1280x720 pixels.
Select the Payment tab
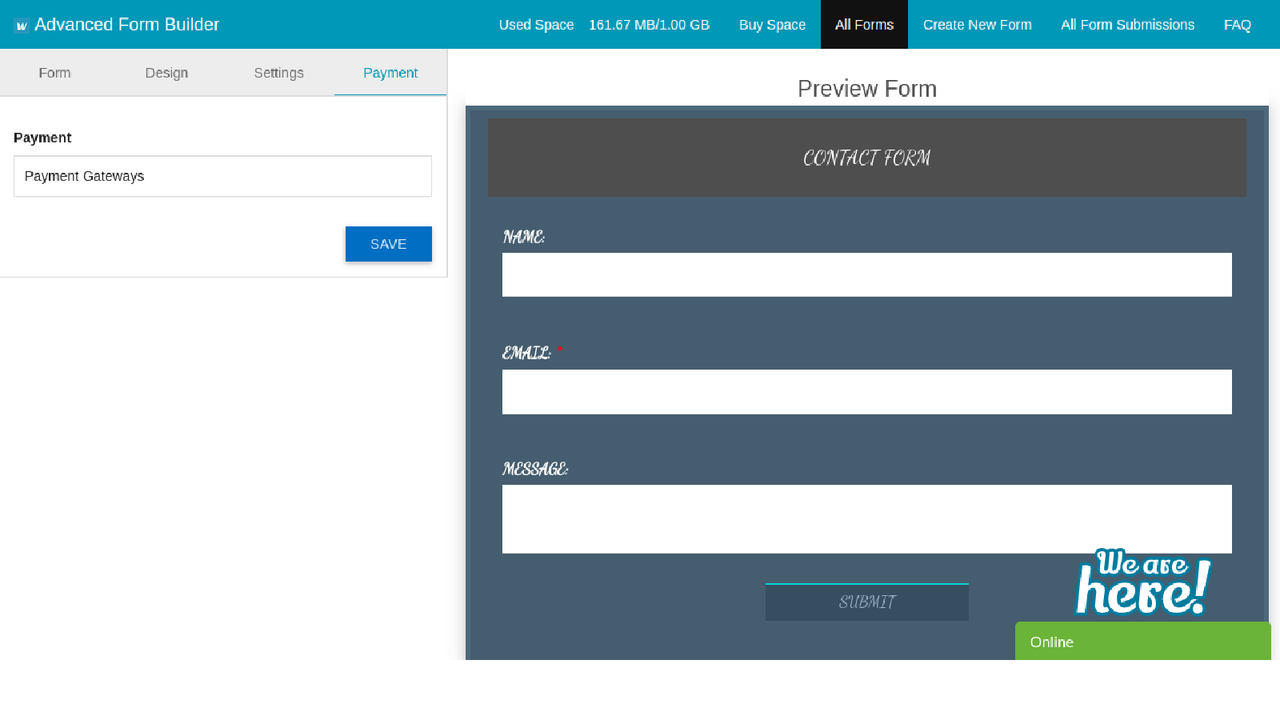[390, 72]
